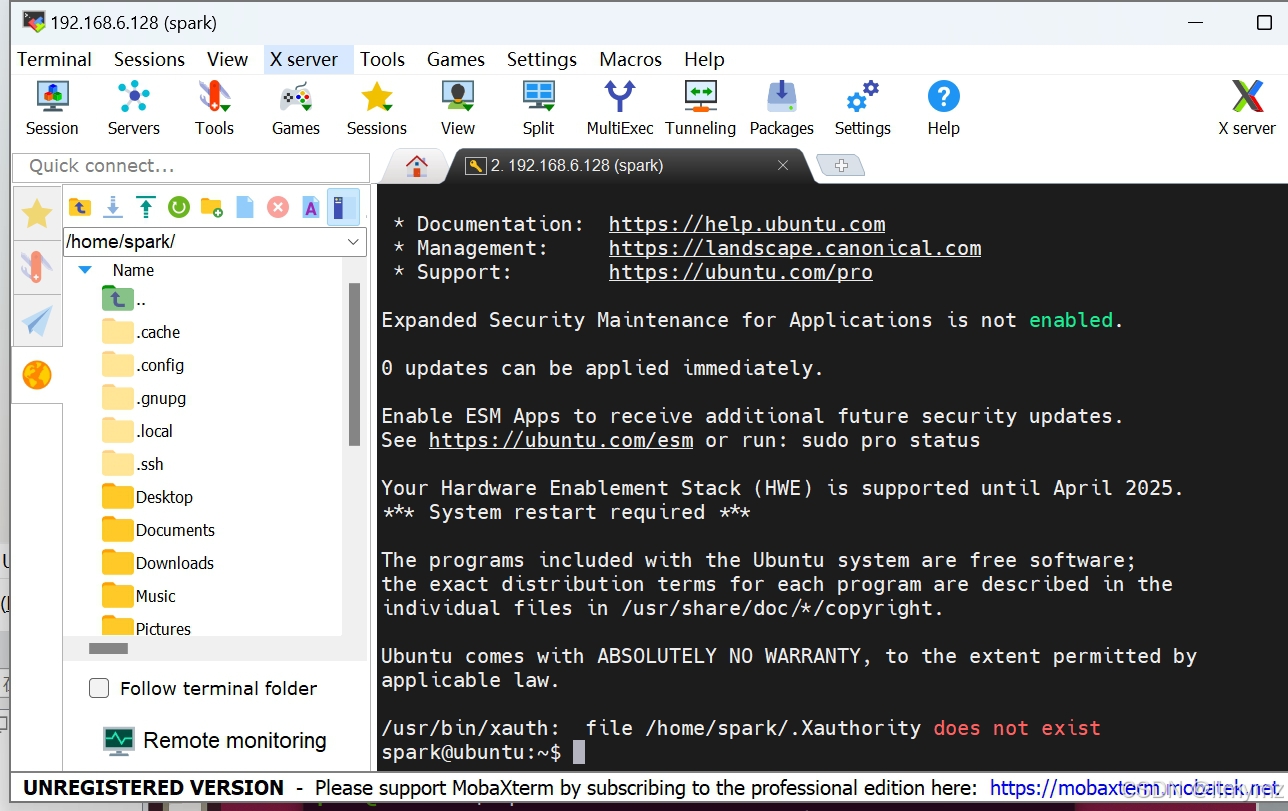Image resolution: width=1288 pixels, height=811 pixels.
Task: Open the mobaxterm.mobatek.net link
Action: coord(1134,788)
